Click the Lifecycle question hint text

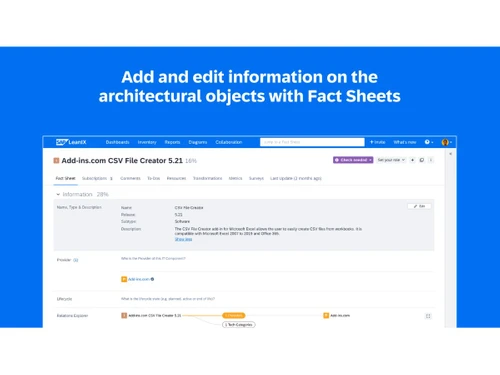168,299
